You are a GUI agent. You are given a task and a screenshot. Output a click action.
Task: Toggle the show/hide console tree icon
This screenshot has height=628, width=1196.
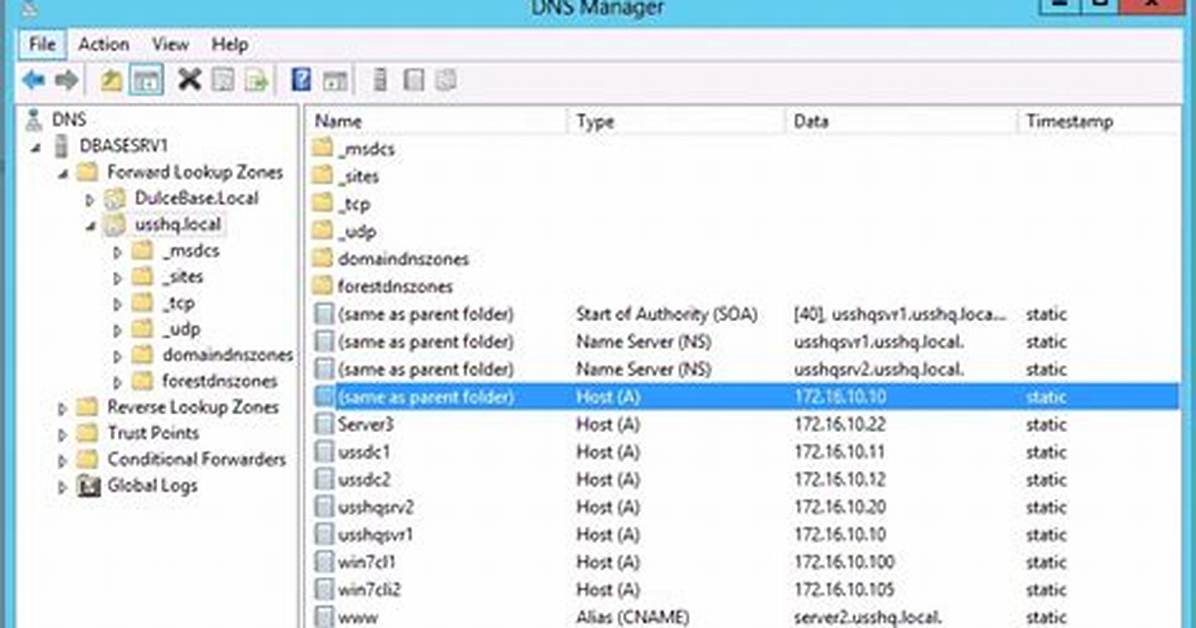coord(146,80)
